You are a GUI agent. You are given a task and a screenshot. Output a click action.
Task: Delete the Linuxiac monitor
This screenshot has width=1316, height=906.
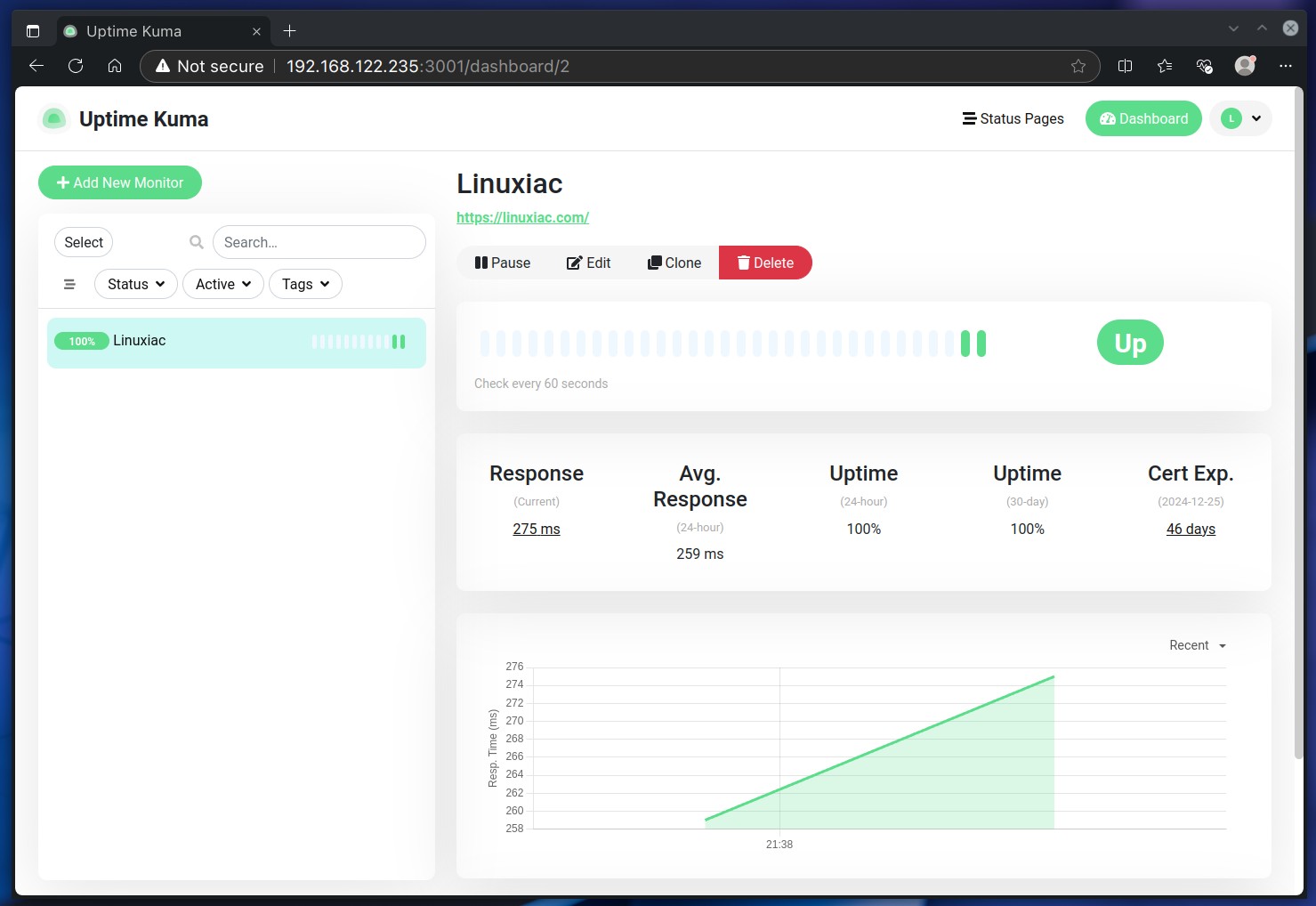(x=765, y=263)
